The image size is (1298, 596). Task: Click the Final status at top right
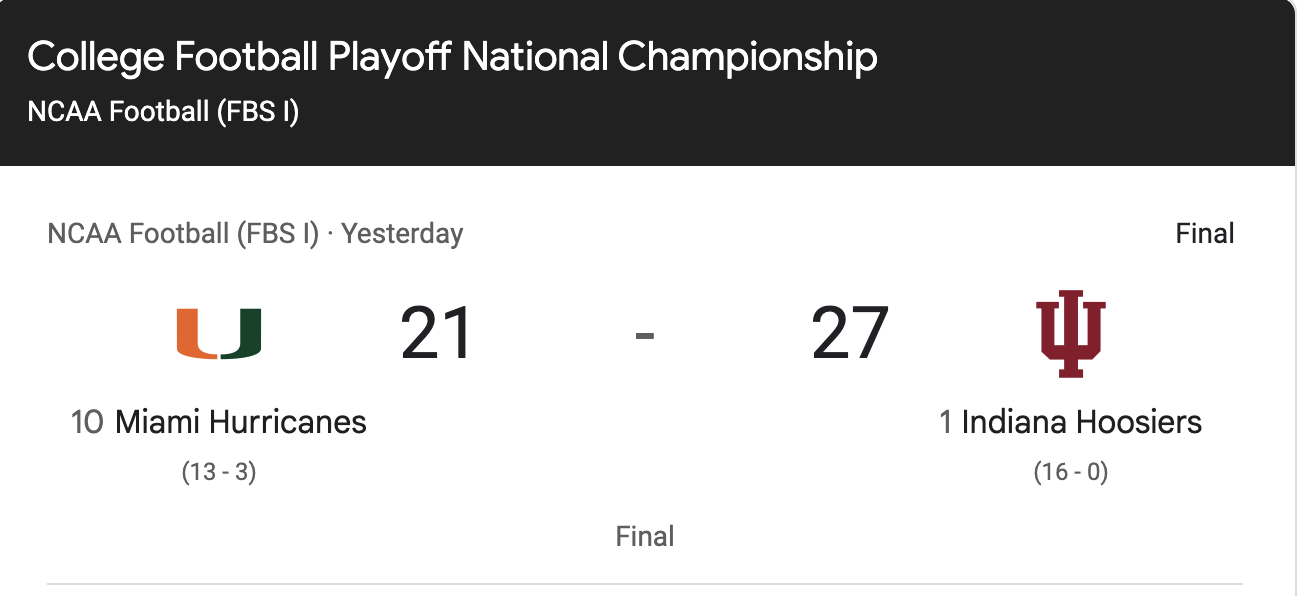click(x=1204, y=234)
